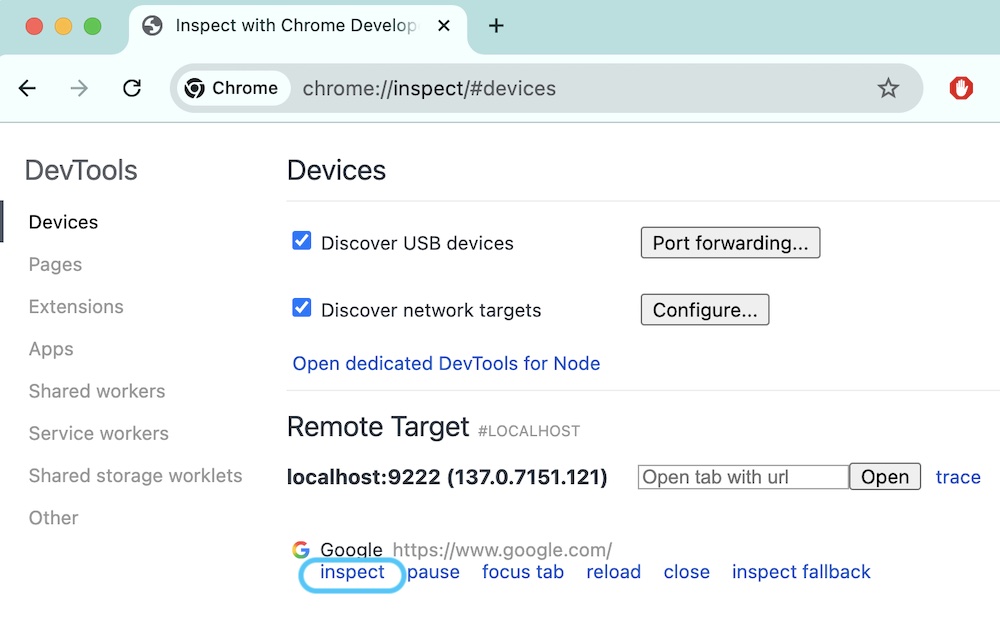Click reload link under Google target
This screenshot has width=1000, height=622.
[x=614, y=572]
